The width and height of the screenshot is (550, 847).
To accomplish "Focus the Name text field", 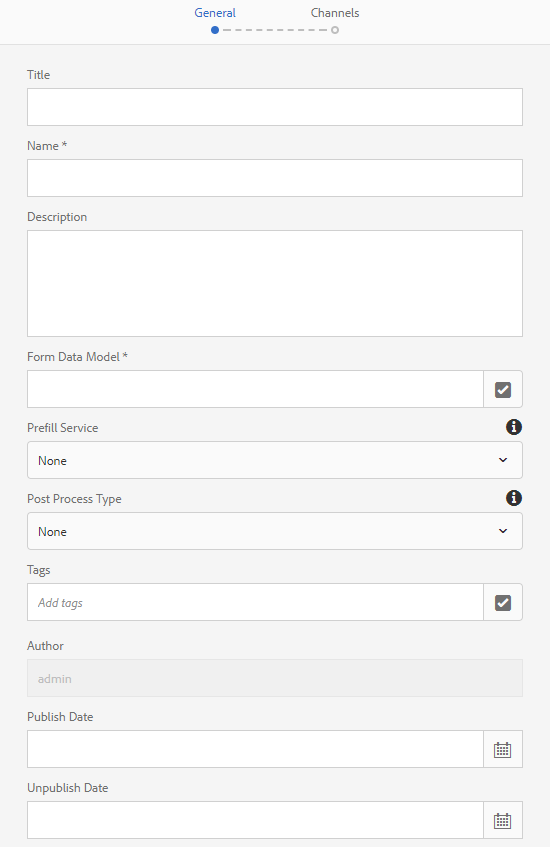I will 275,178.
